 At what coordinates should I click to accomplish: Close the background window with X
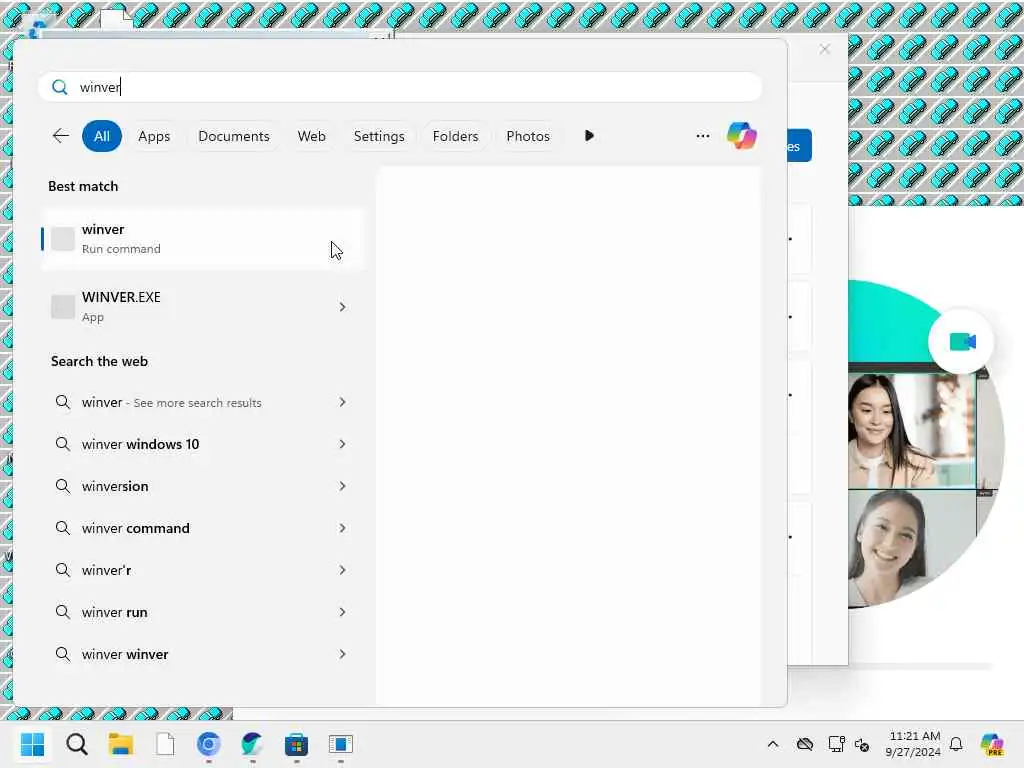(x=825, y=49)
